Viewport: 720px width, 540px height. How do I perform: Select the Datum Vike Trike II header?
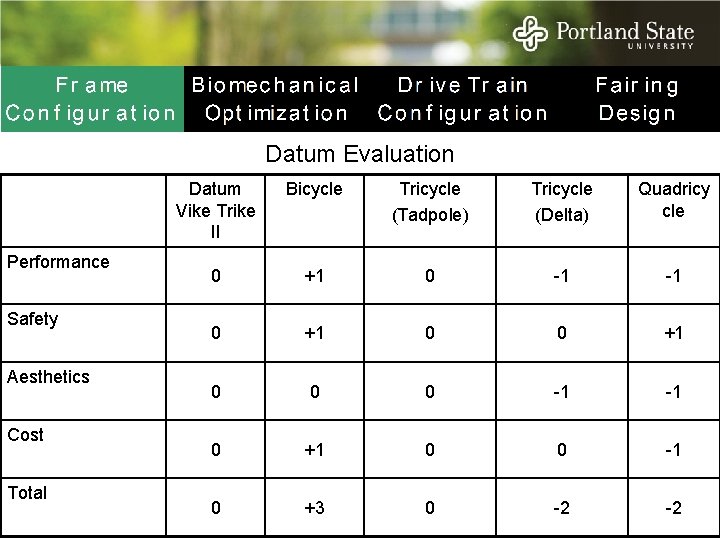click(x=215, y=210)
